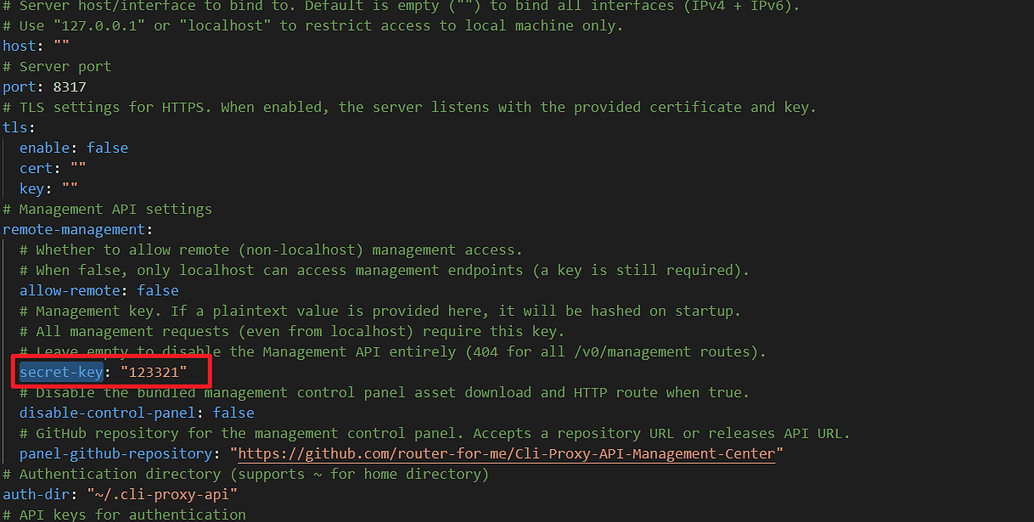The image size is (1034, 522).
Task: Click the false value of enable
Action: click(x=107, y=148)
